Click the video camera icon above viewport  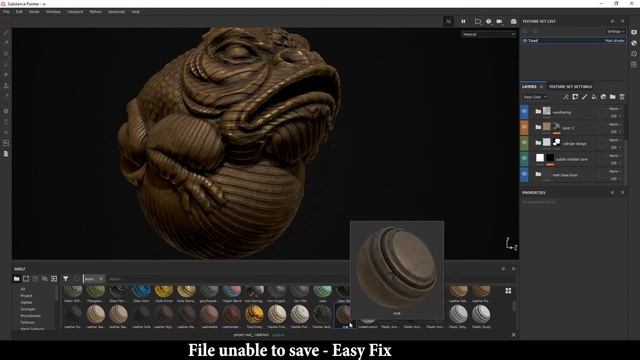pyautogui.click(x=499, y=21)
